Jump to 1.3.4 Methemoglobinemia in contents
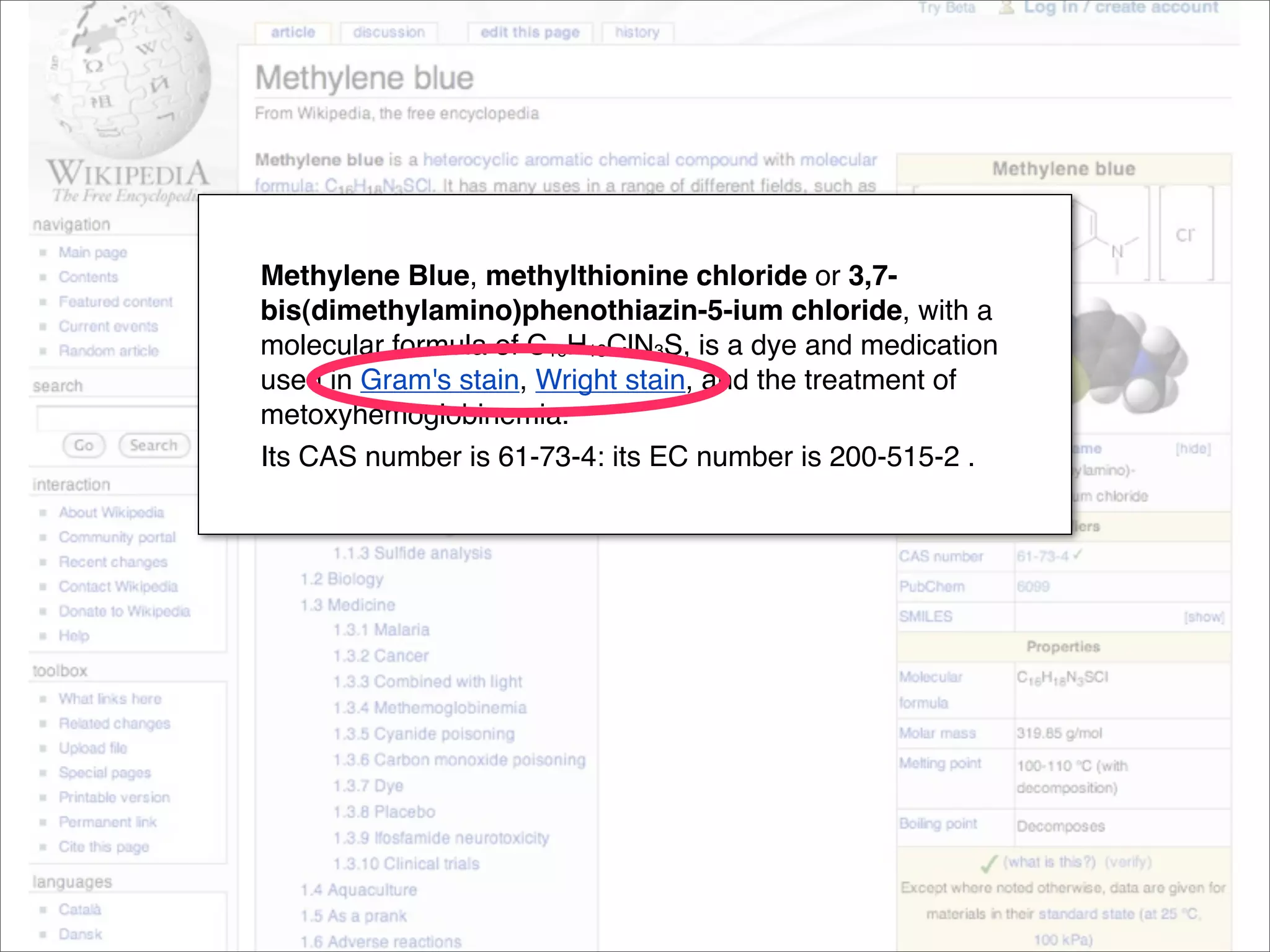The height and width of the screenshot is (952, 1270). pyautogui.click(x=450, y=708)
